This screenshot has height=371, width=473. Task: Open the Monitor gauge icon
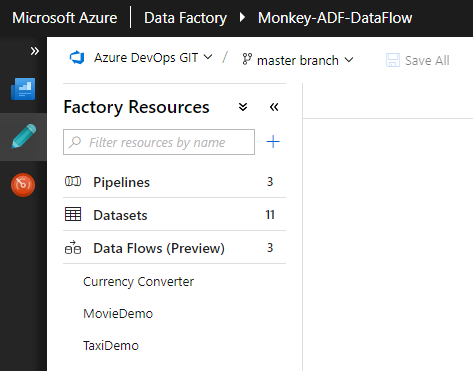point(23,185)
